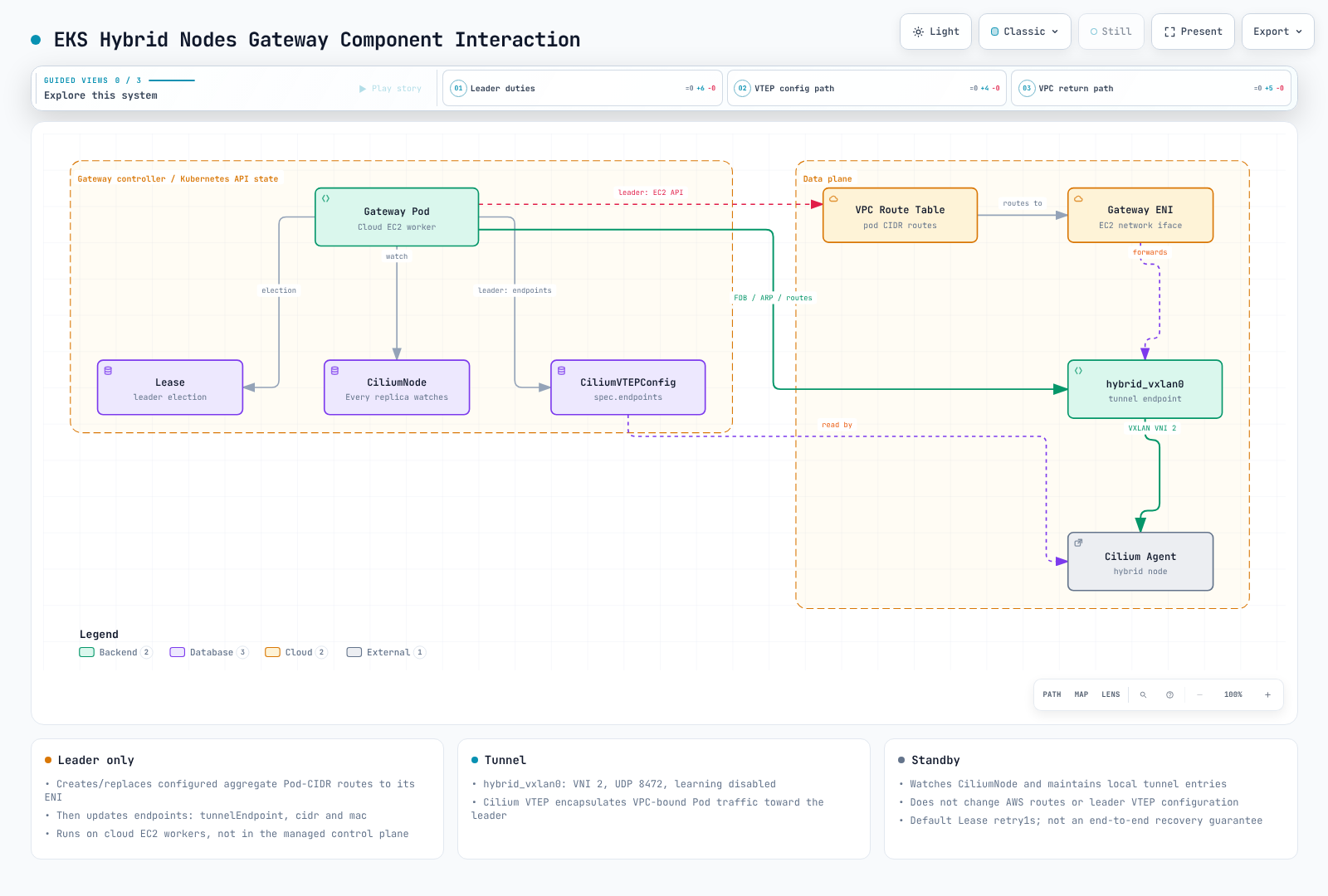This screenshot has height=896, width=1328.
Task: Click the 'Standby' card heading
Action: coord(935,760)
